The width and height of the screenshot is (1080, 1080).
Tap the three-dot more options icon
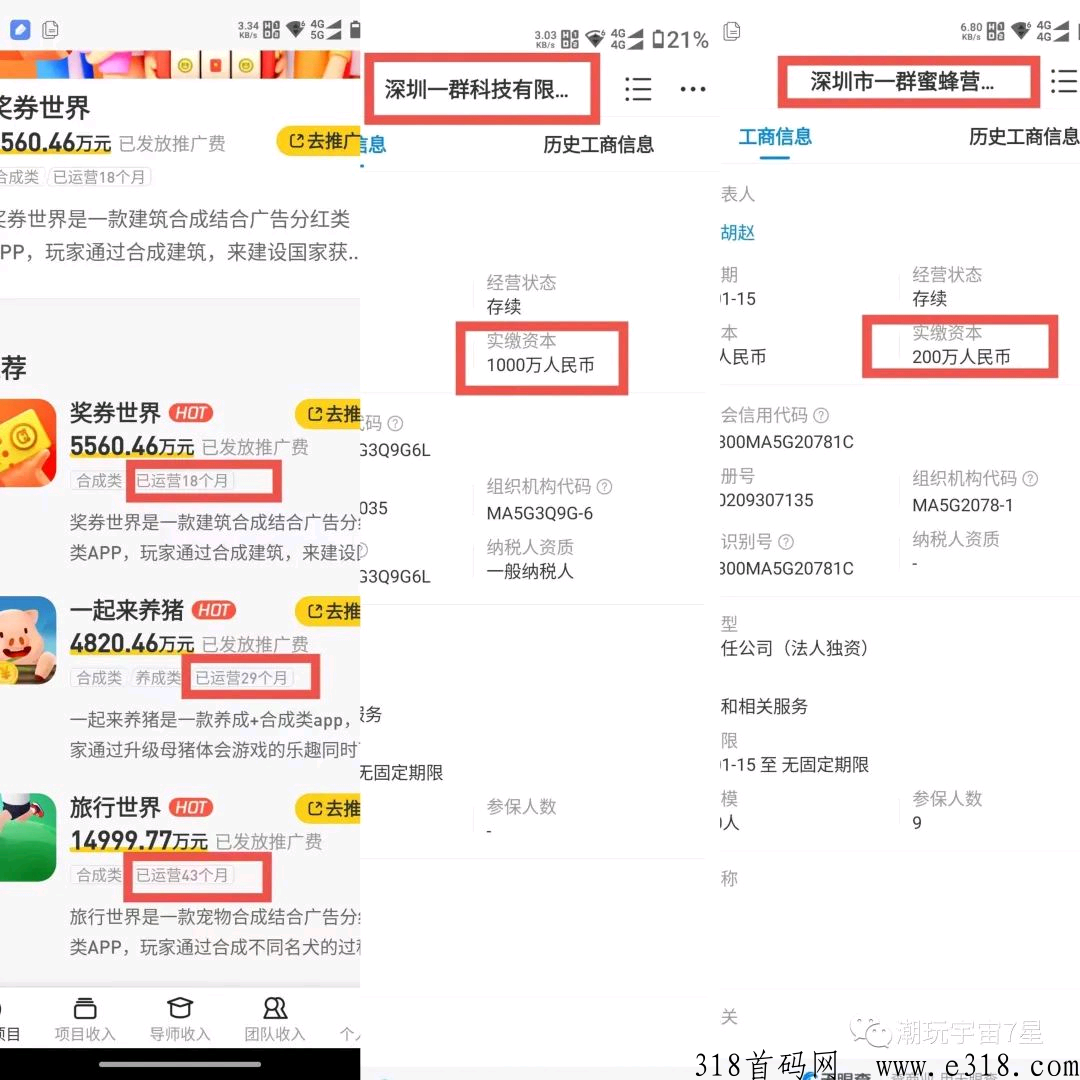(693, 90)
